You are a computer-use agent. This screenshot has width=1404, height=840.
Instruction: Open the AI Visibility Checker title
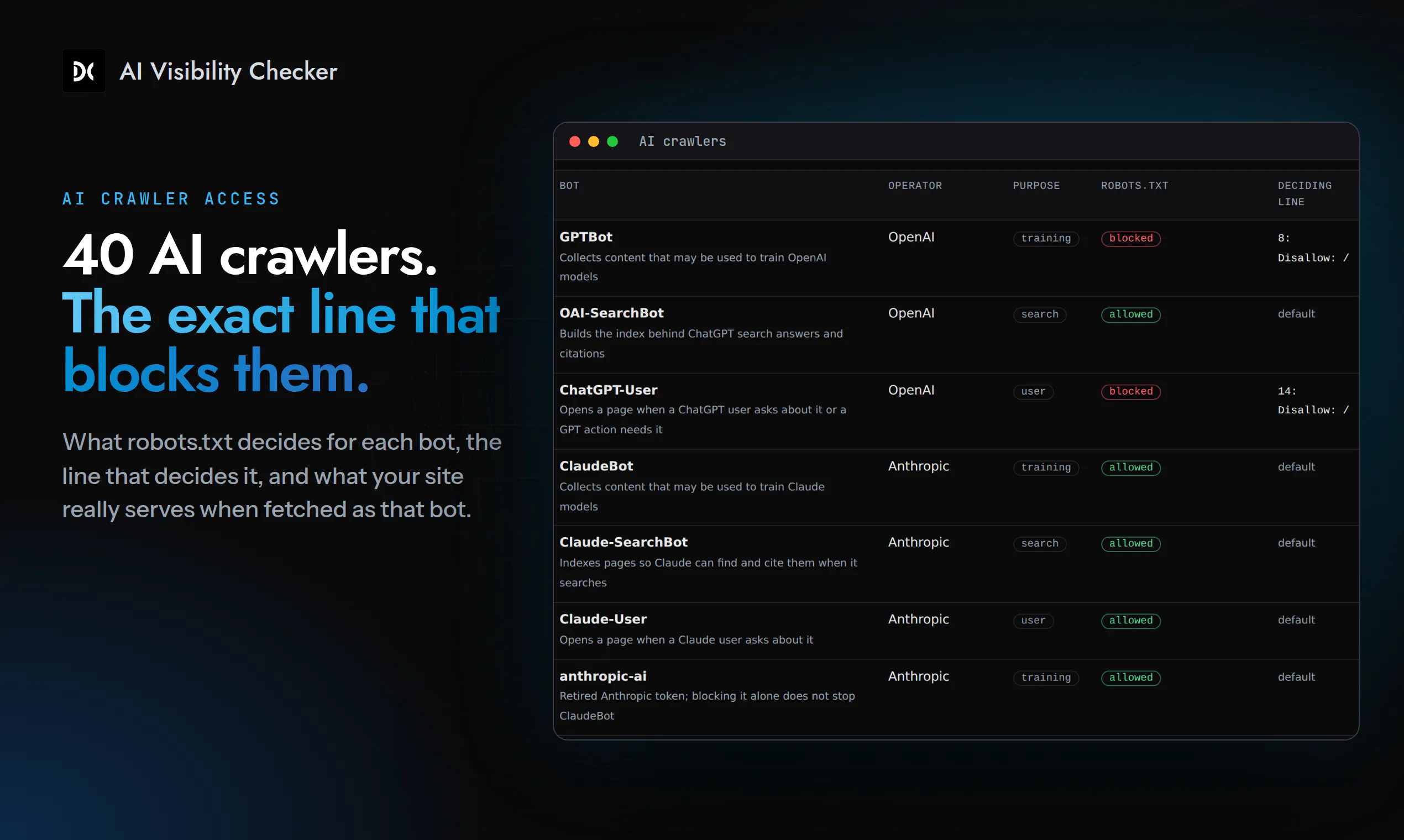(228, 71)
